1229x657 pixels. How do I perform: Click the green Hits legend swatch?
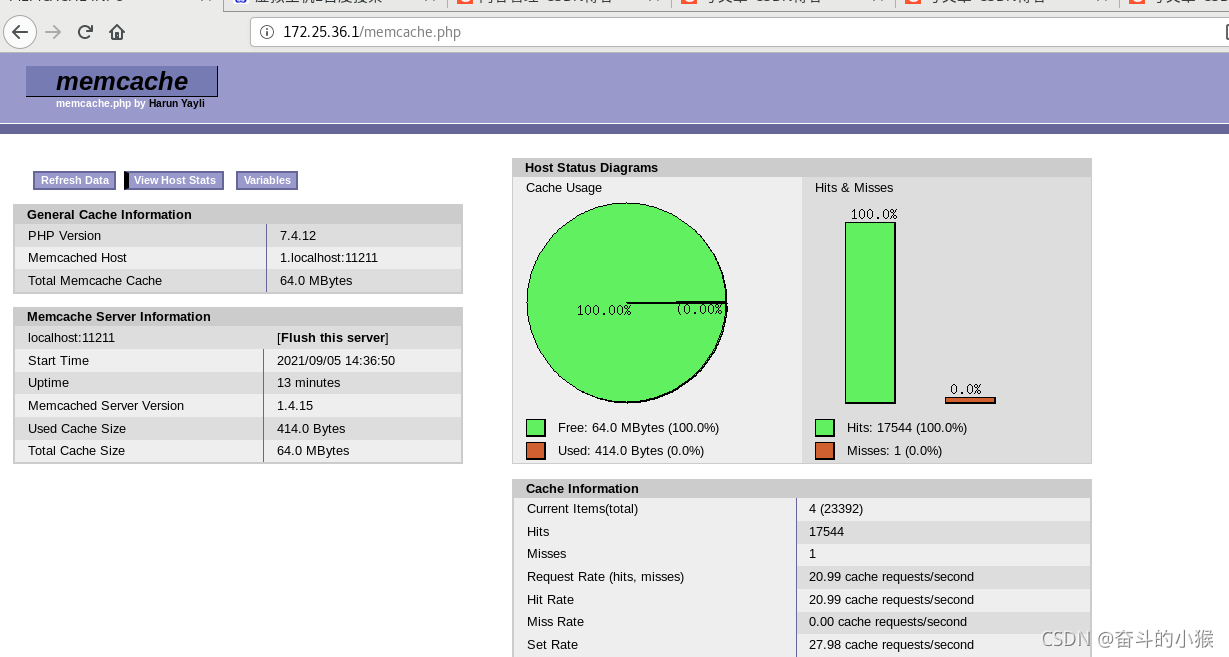[824, 428]
